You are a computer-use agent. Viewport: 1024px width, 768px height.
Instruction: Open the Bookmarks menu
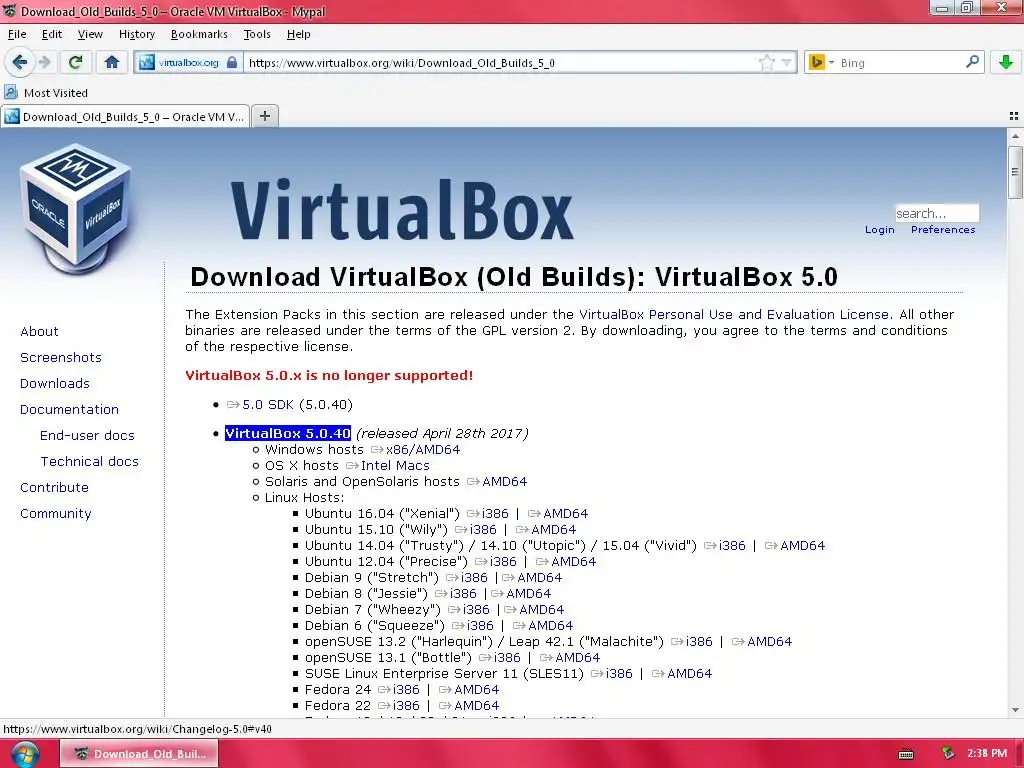[199, 34]
